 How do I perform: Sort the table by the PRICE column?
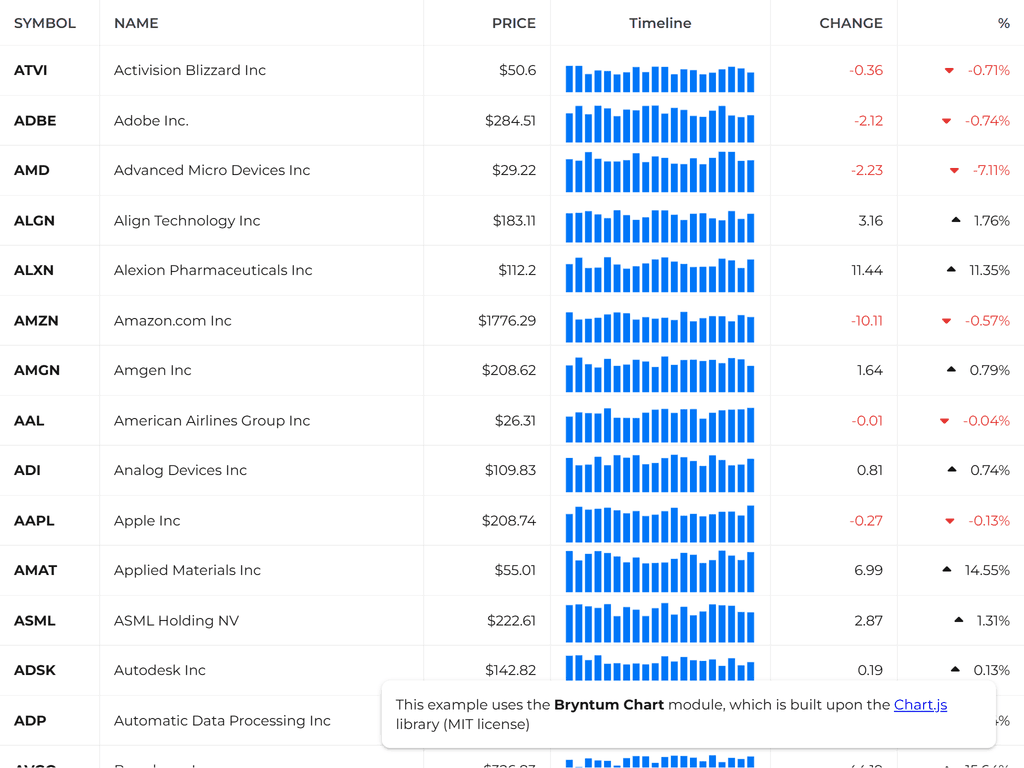point(514,23)
